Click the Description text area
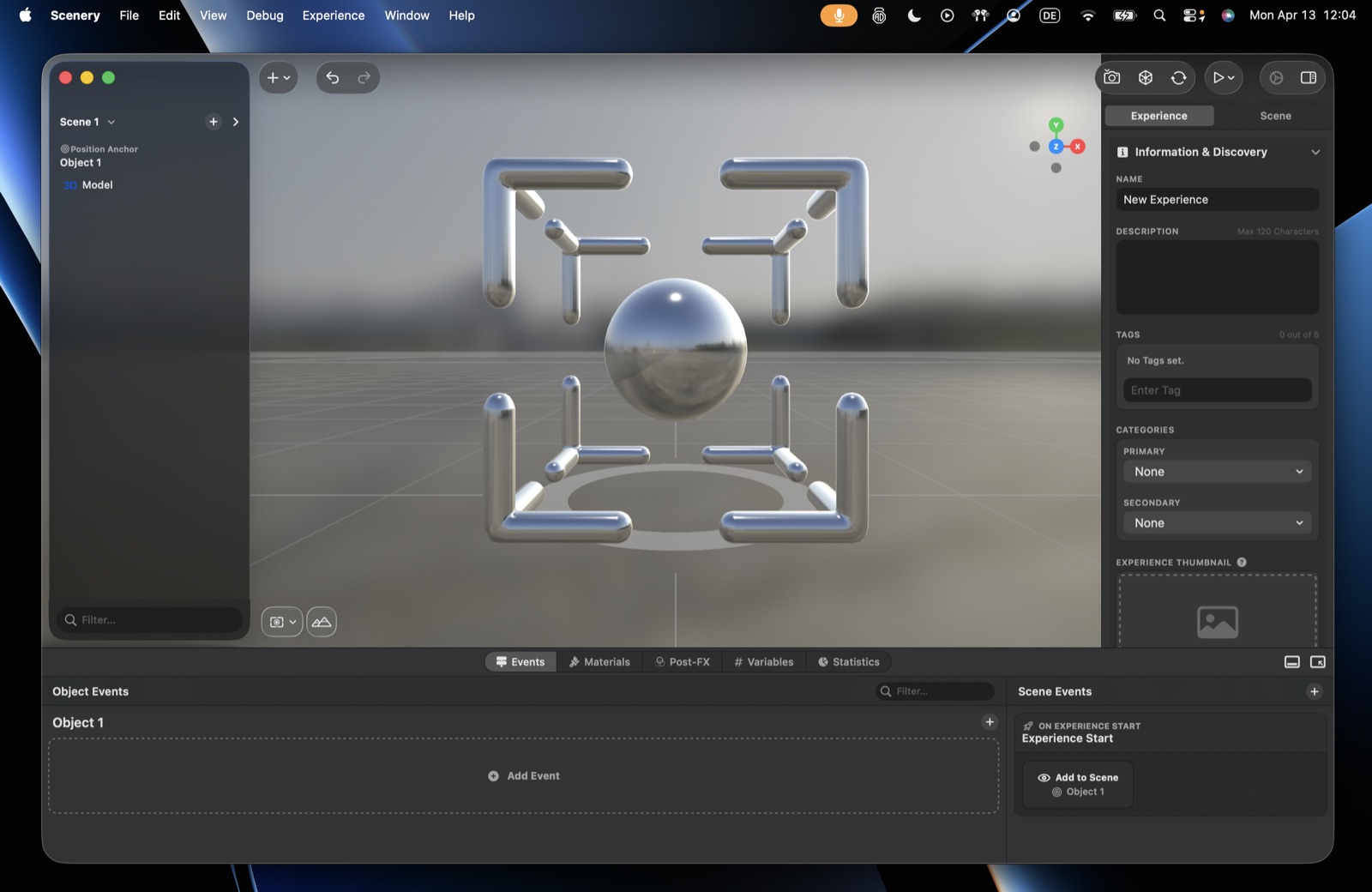This screenshot has height=892, width=1372. pyautogui.click(x=1217, y=277)
